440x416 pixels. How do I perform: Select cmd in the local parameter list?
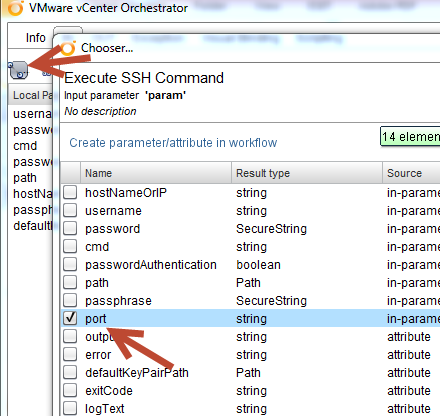(x=25, y=146)
